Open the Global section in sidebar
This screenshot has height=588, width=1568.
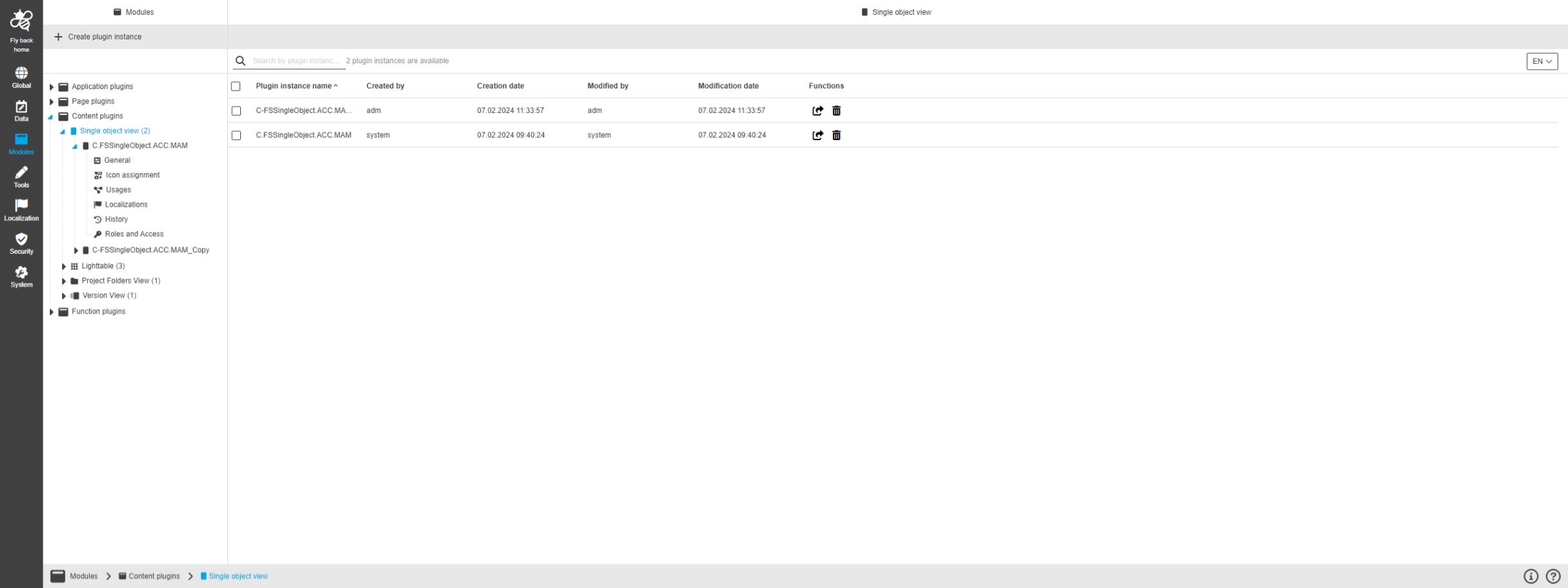(21, 77)
